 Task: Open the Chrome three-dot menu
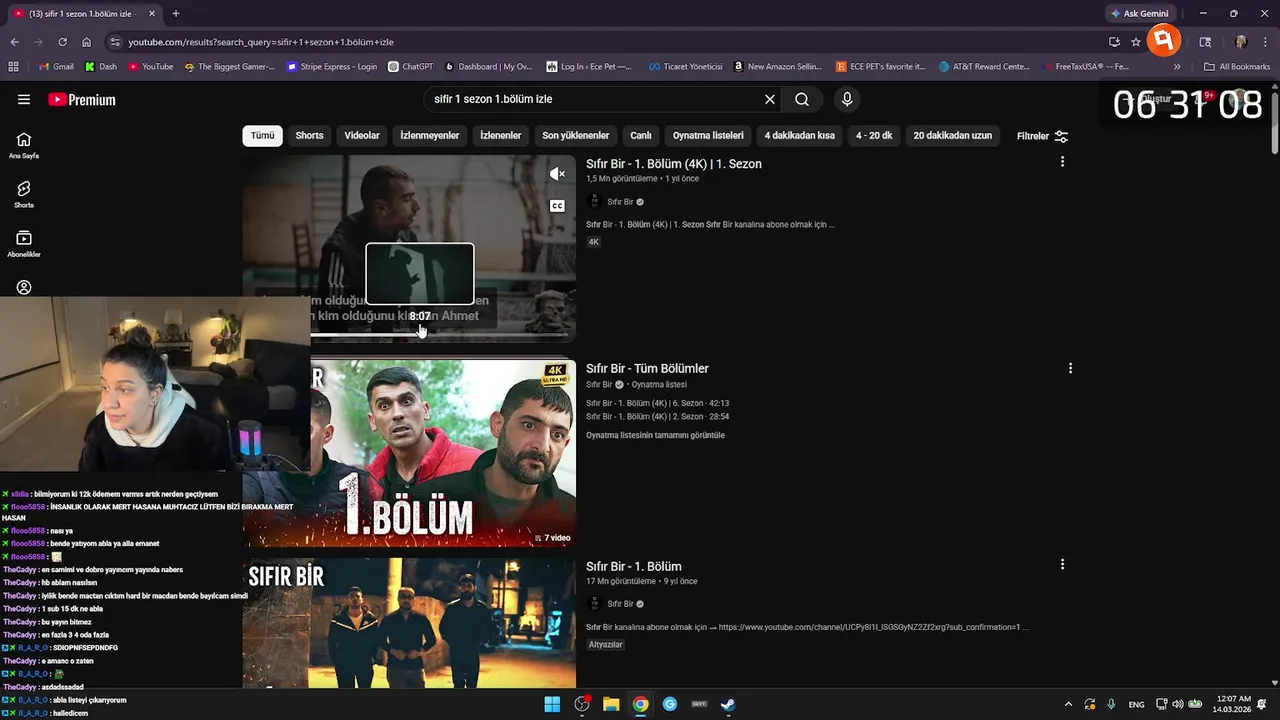point(1266,42)
